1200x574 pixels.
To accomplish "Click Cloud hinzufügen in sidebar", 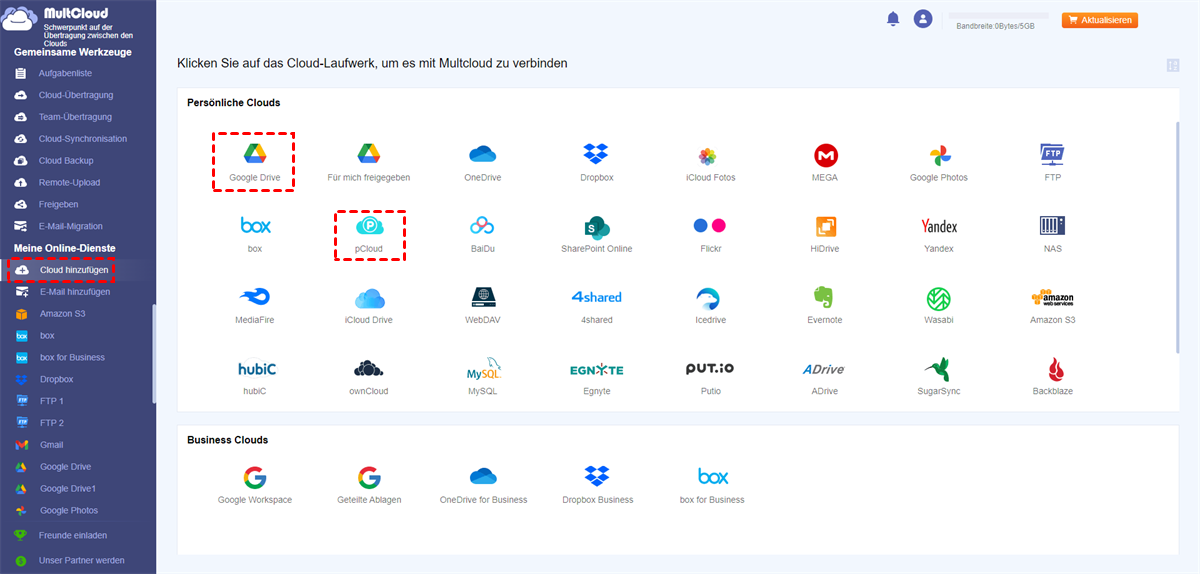I will coord(62,270).
